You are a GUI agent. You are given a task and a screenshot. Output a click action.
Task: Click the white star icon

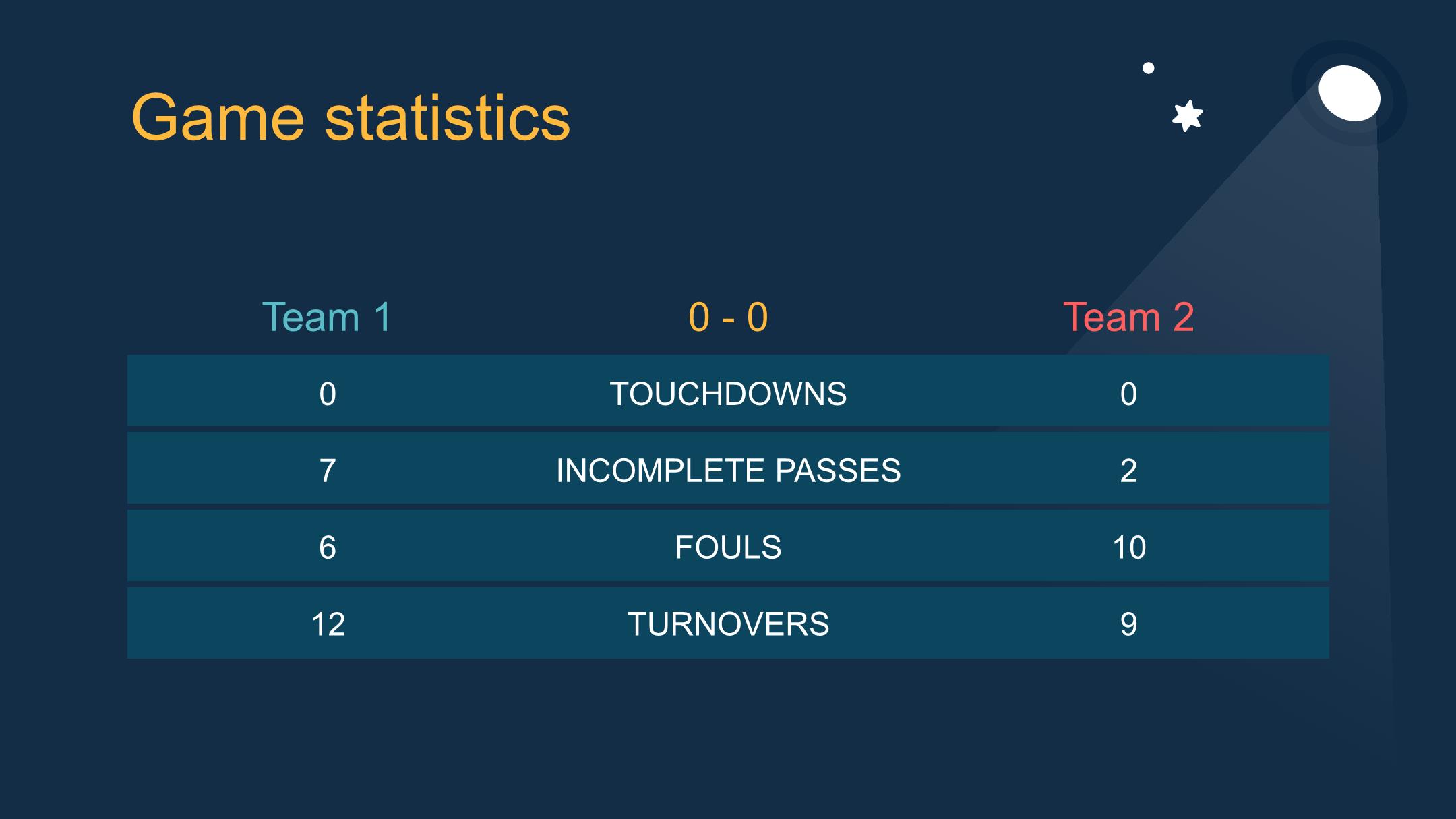coord(1188,116)
